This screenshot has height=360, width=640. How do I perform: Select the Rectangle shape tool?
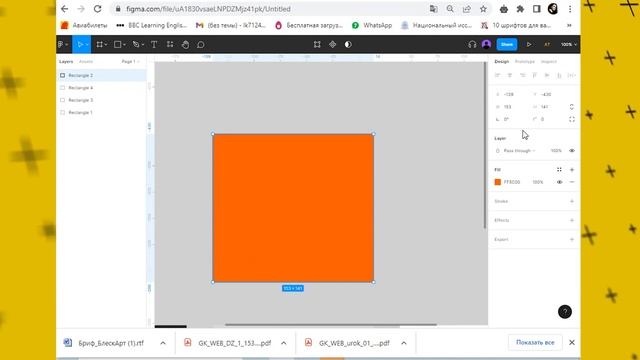click(118, 44)
